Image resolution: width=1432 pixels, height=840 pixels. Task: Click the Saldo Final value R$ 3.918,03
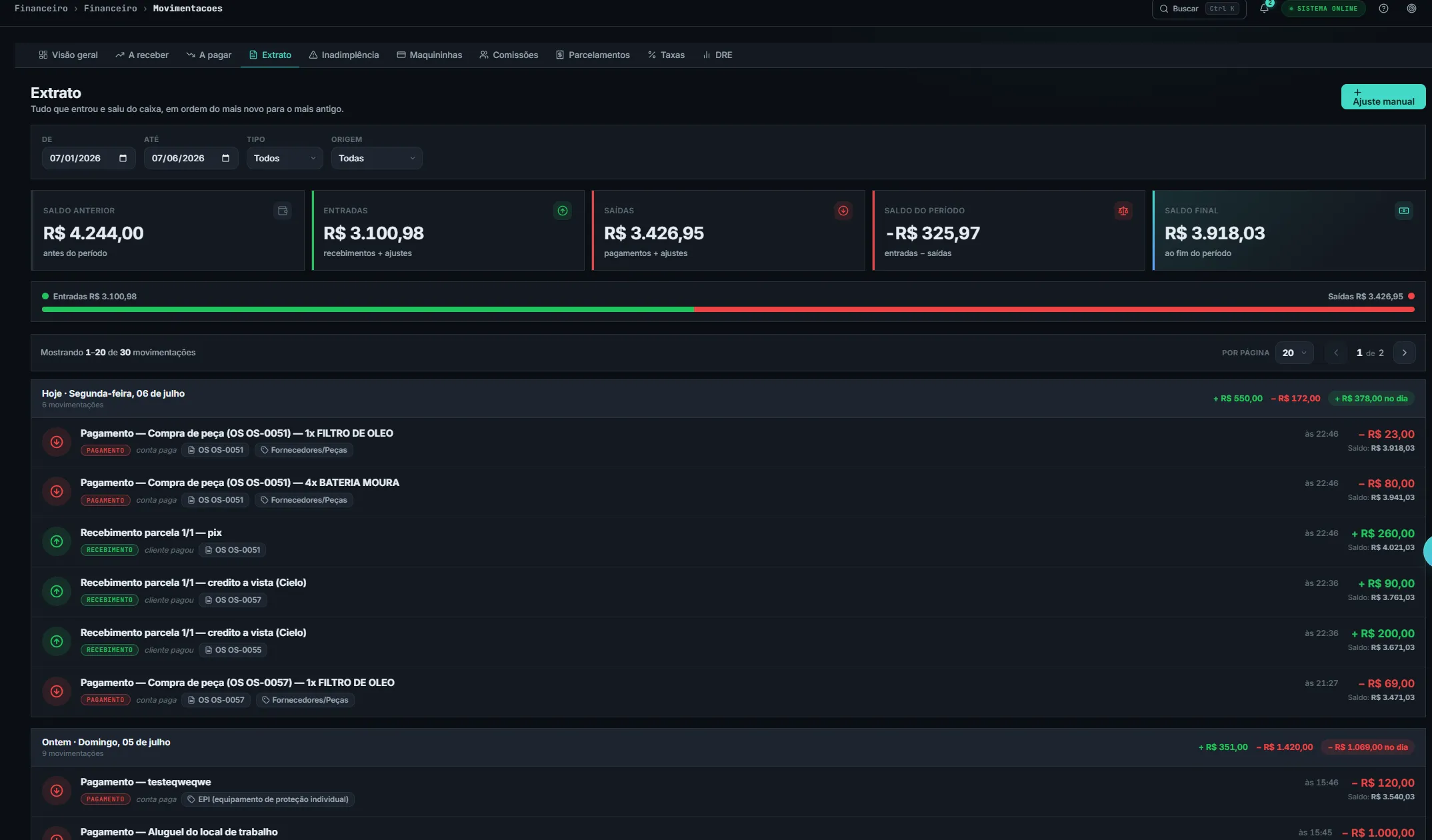point(1215,233)
